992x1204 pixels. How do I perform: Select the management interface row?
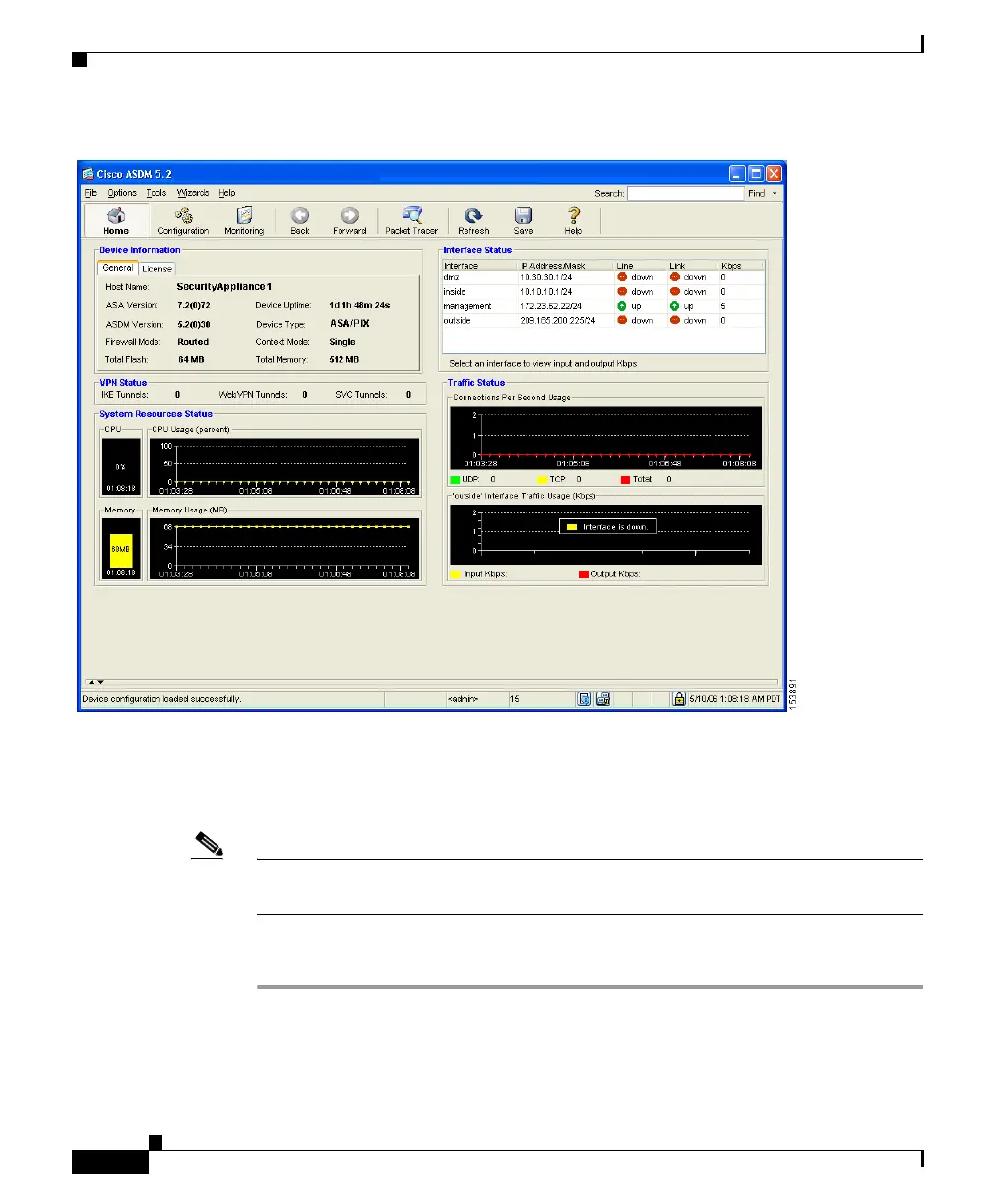click(603, 306)
